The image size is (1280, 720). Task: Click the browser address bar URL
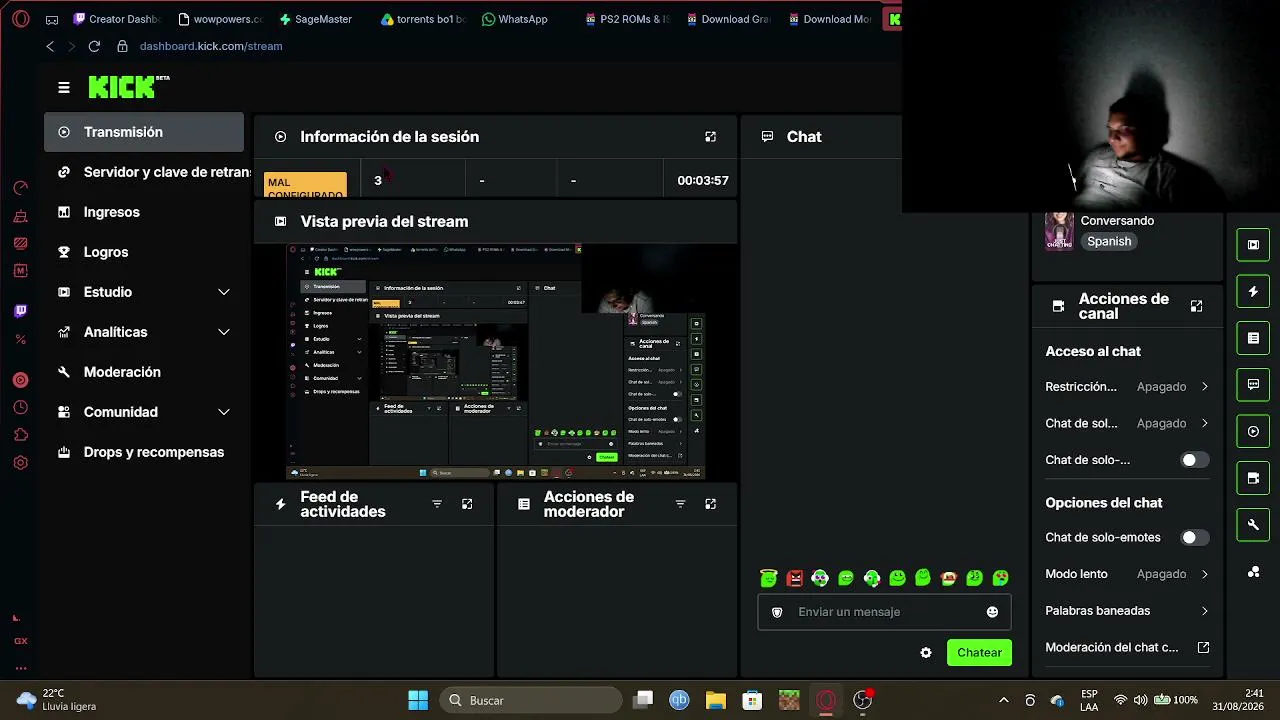[211, 46]
